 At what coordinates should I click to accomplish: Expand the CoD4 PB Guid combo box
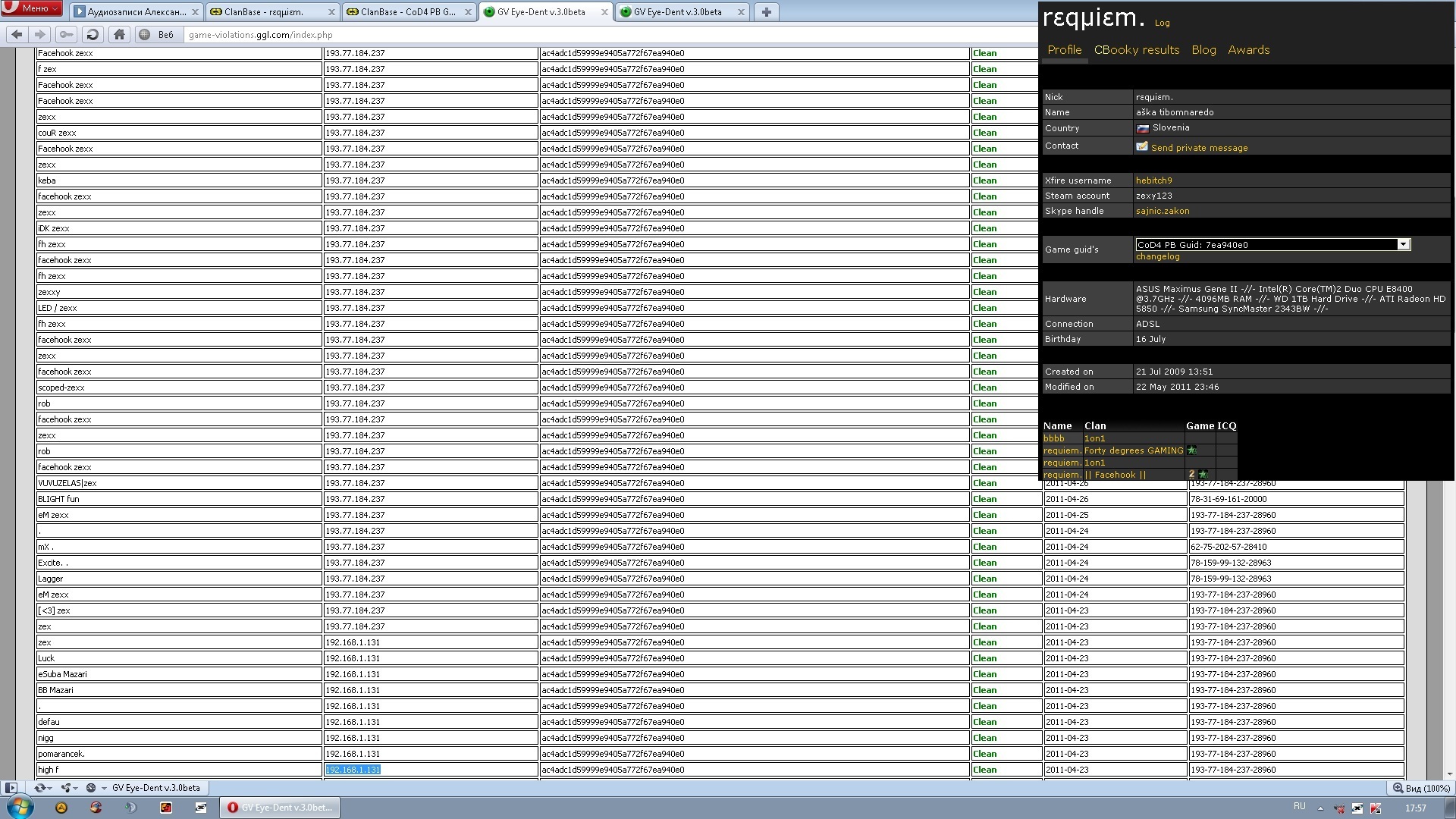pyautogui.click(x=1403, y=244)
